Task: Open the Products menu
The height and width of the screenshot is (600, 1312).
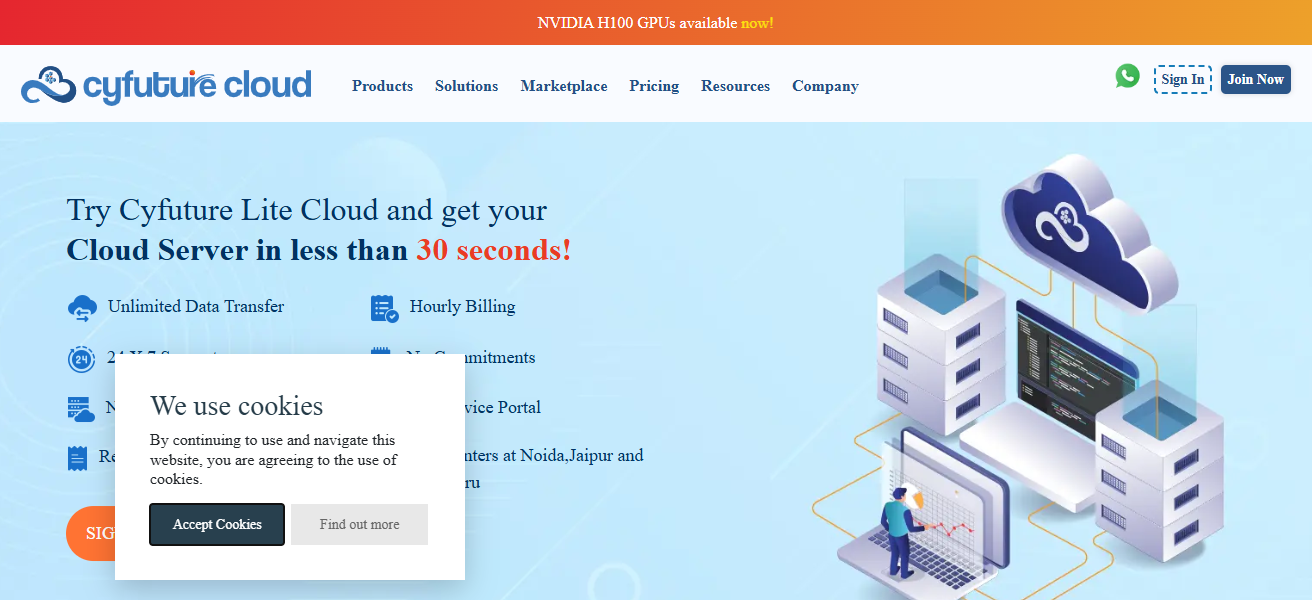Action: (382, 86)
